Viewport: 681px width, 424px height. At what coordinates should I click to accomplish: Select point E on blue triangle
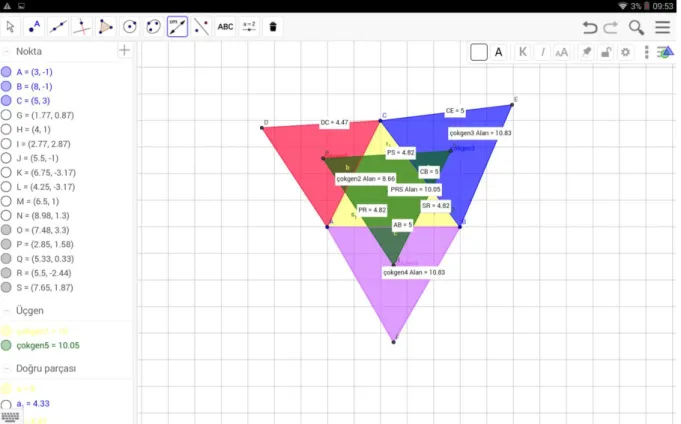(x=512, y=104)
